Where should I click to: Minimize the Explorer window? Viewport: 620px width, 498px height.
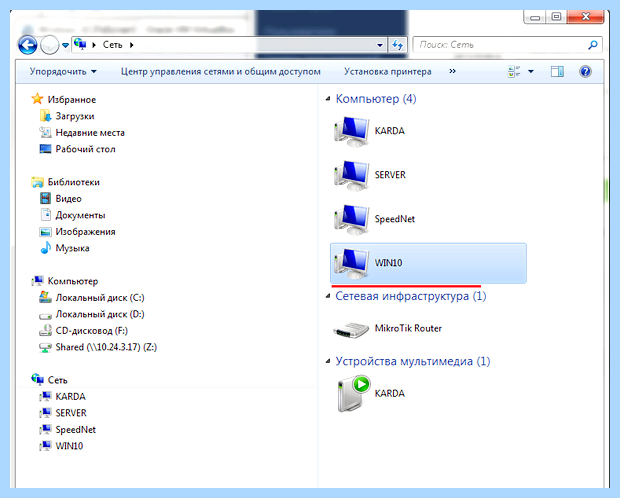[535, 17]
